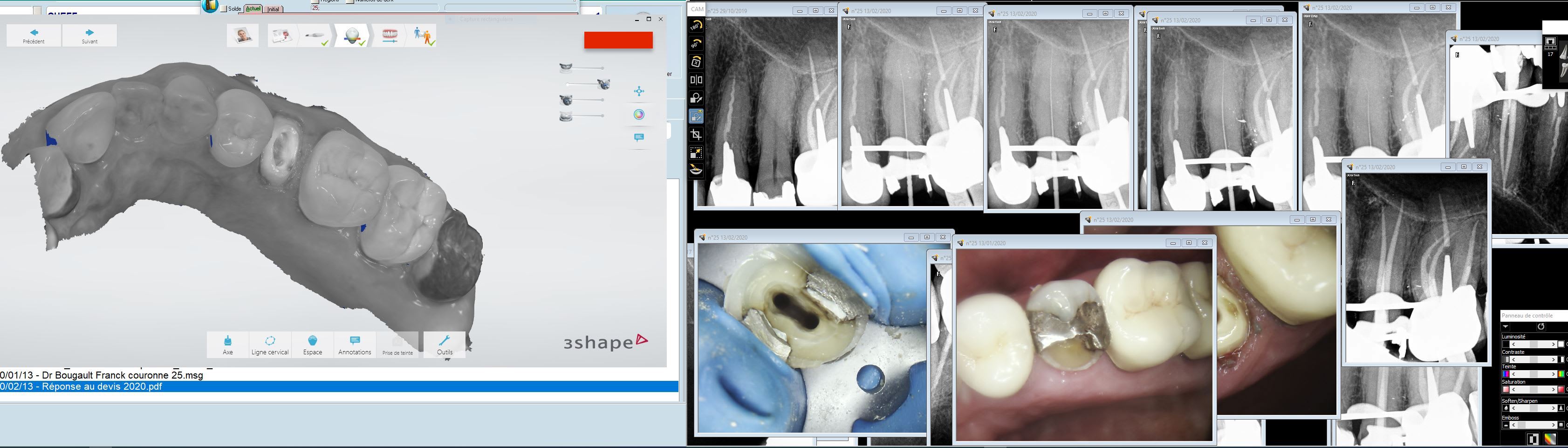Select the crop tool in imaging sidebar
Viewport: 1568px width, 448px height.
click(696, 135)
